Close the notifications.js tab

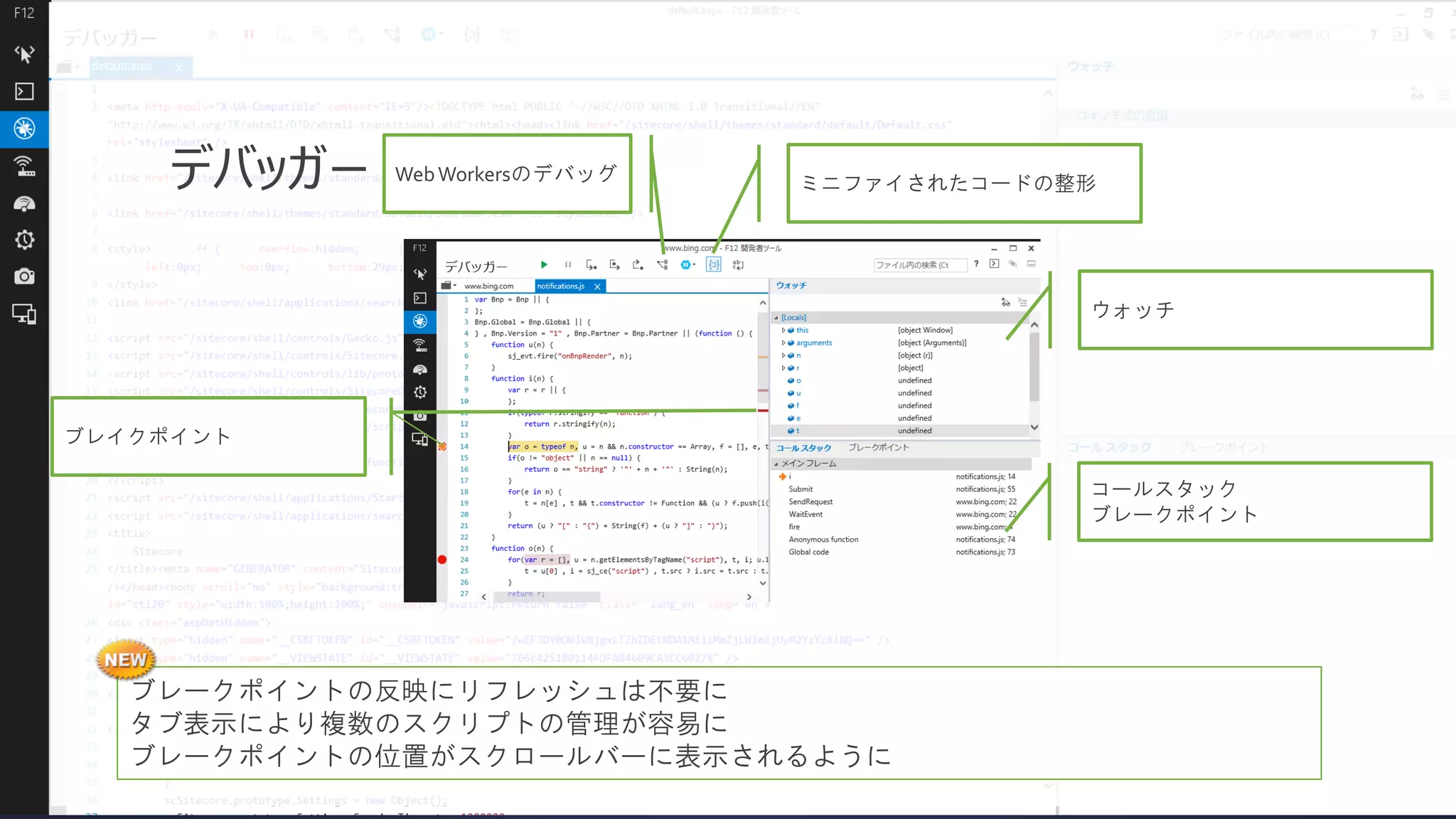pos(597,286)
